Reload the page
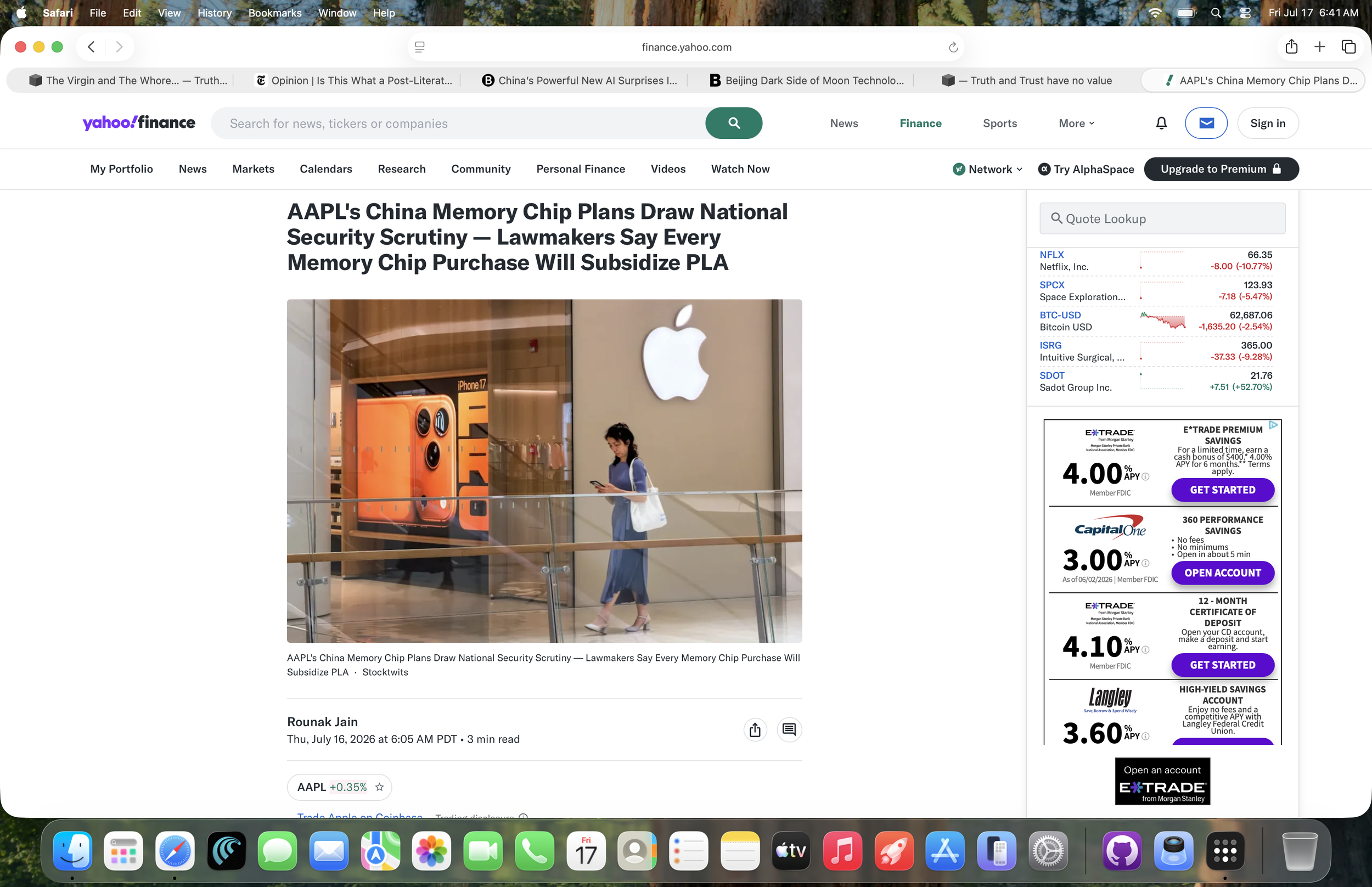The height and width of the screenshot is (887, 1372). point(953,47)
